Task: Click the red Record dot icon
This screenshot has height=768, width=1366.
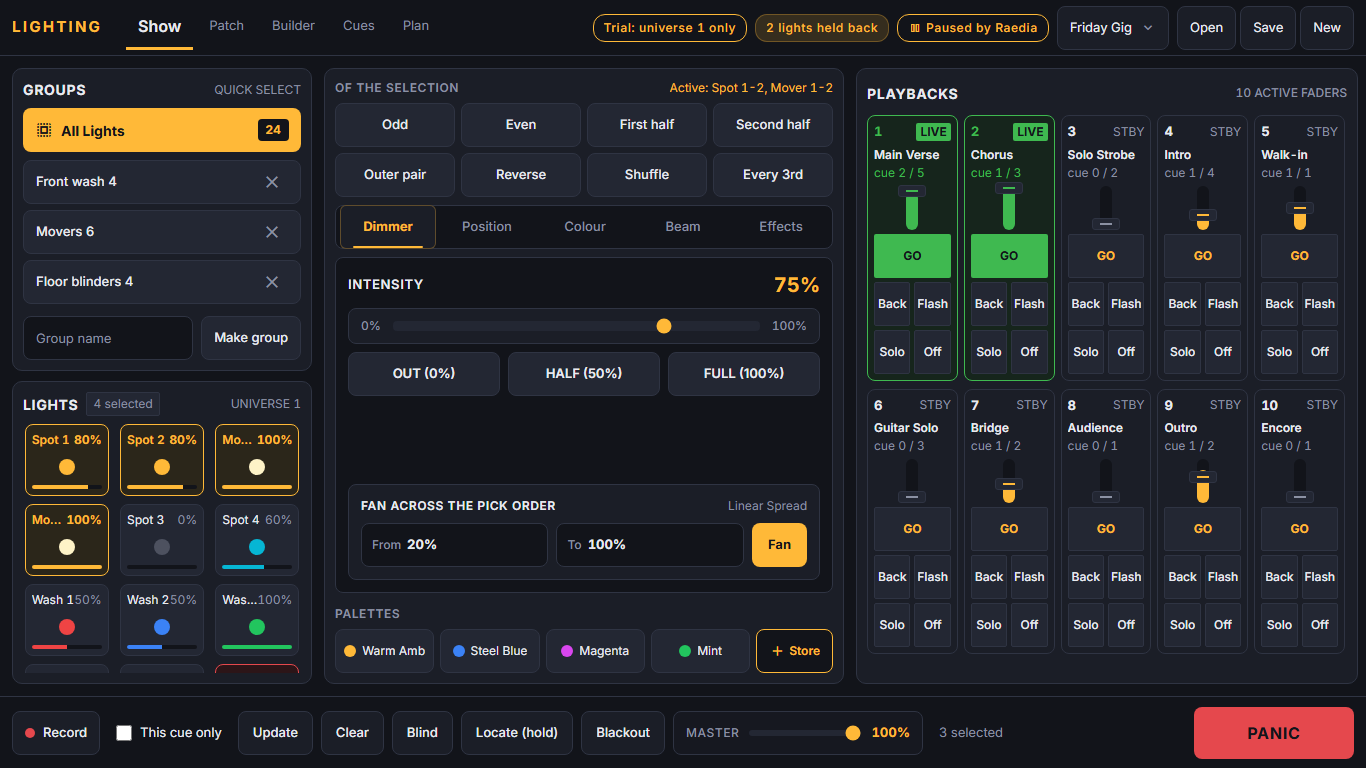Action: pyautogui.click(x=30, y=733)
